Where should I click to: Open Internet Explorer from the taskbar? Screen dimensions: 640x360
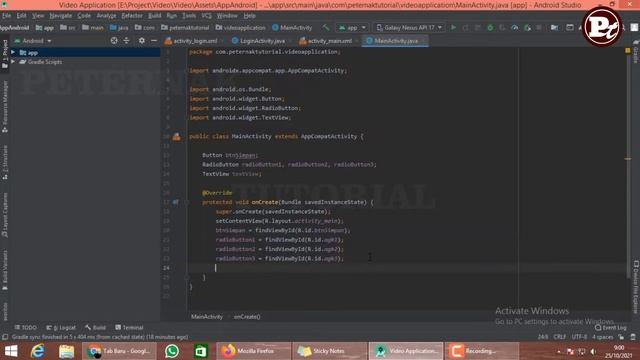(x=38, y=351)
